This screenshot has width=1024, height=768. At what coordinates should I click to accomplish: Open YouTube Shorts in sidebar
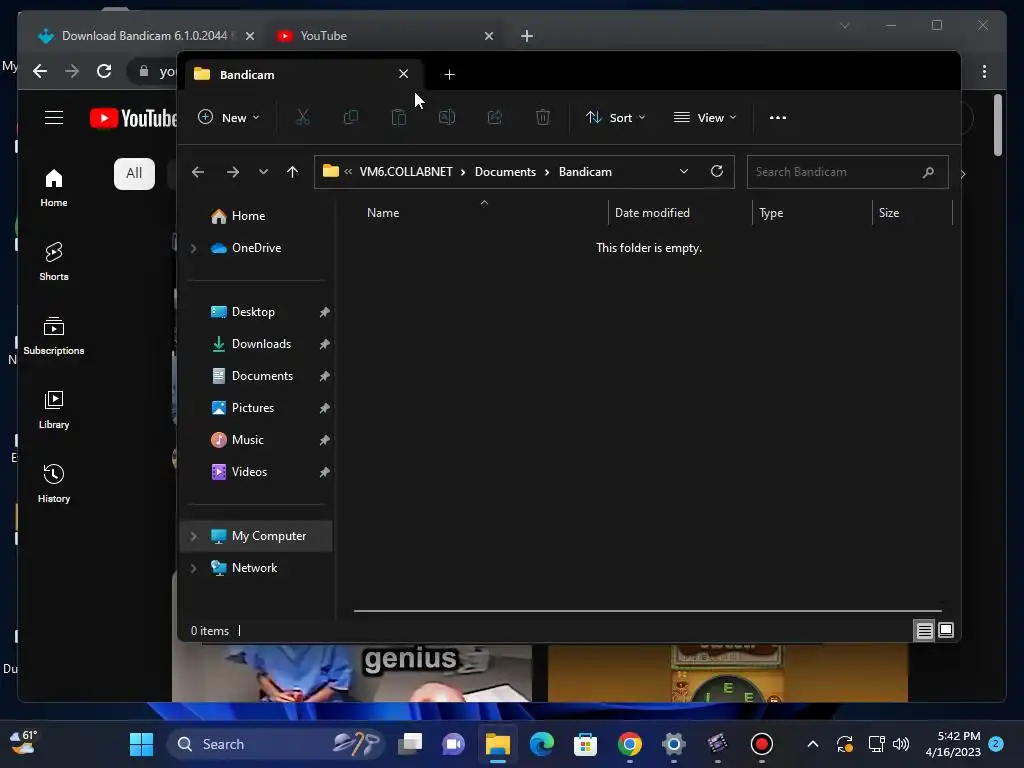[x=54, y=261]
